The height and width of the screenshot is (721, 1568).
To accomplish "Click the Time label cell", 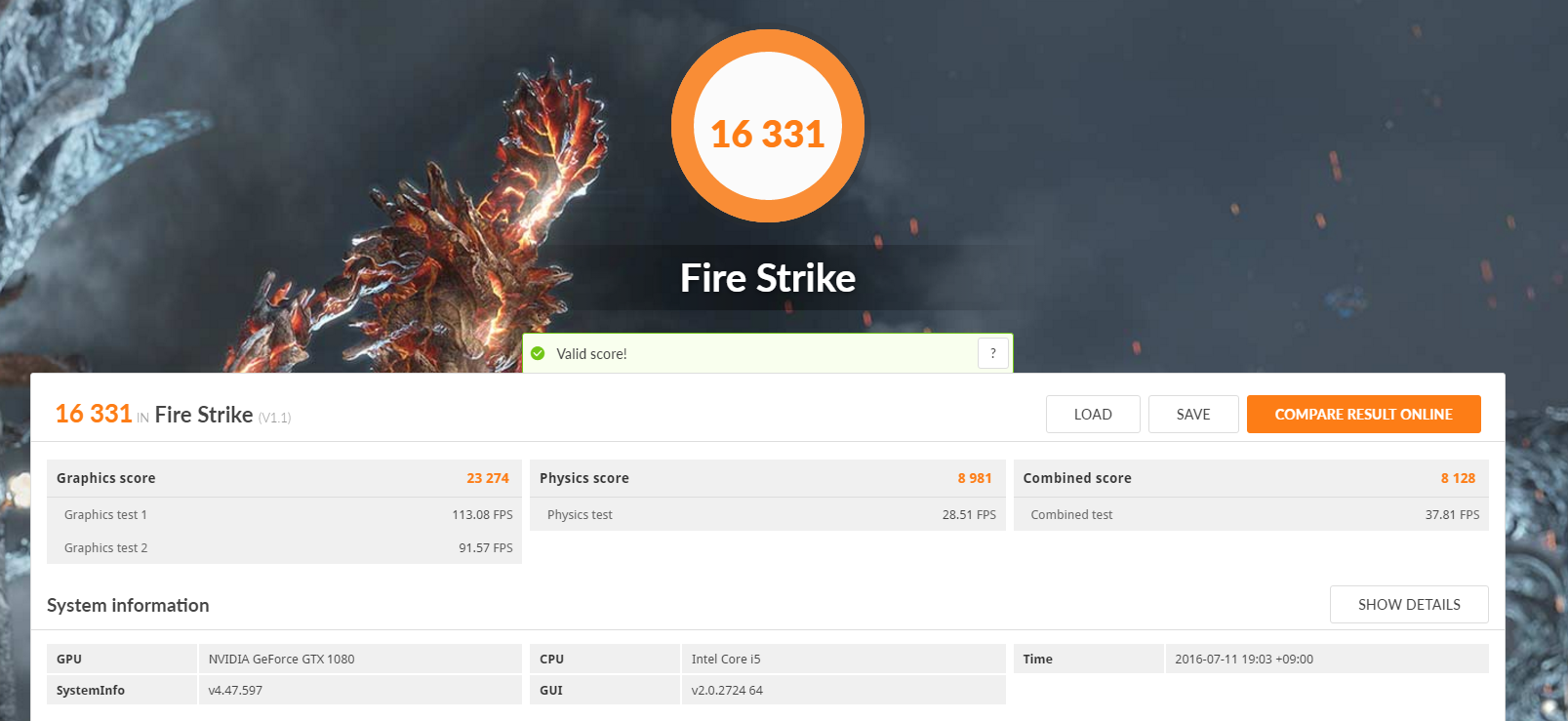I will (x=1089, y=659).
